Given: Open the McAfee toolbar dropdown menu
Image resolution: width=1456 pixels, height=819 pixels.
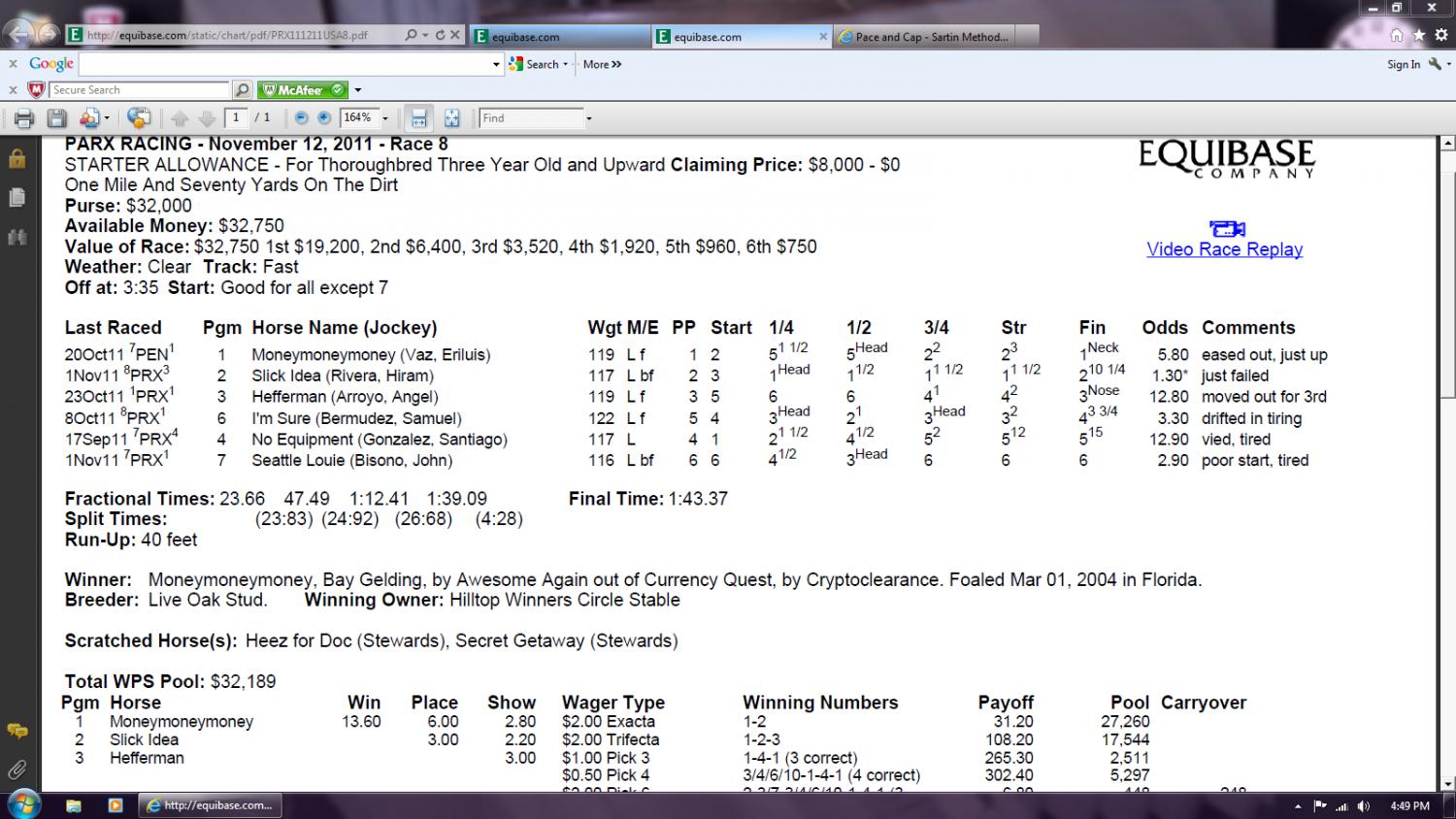Looking at the screenshot, I should [358, 90].
